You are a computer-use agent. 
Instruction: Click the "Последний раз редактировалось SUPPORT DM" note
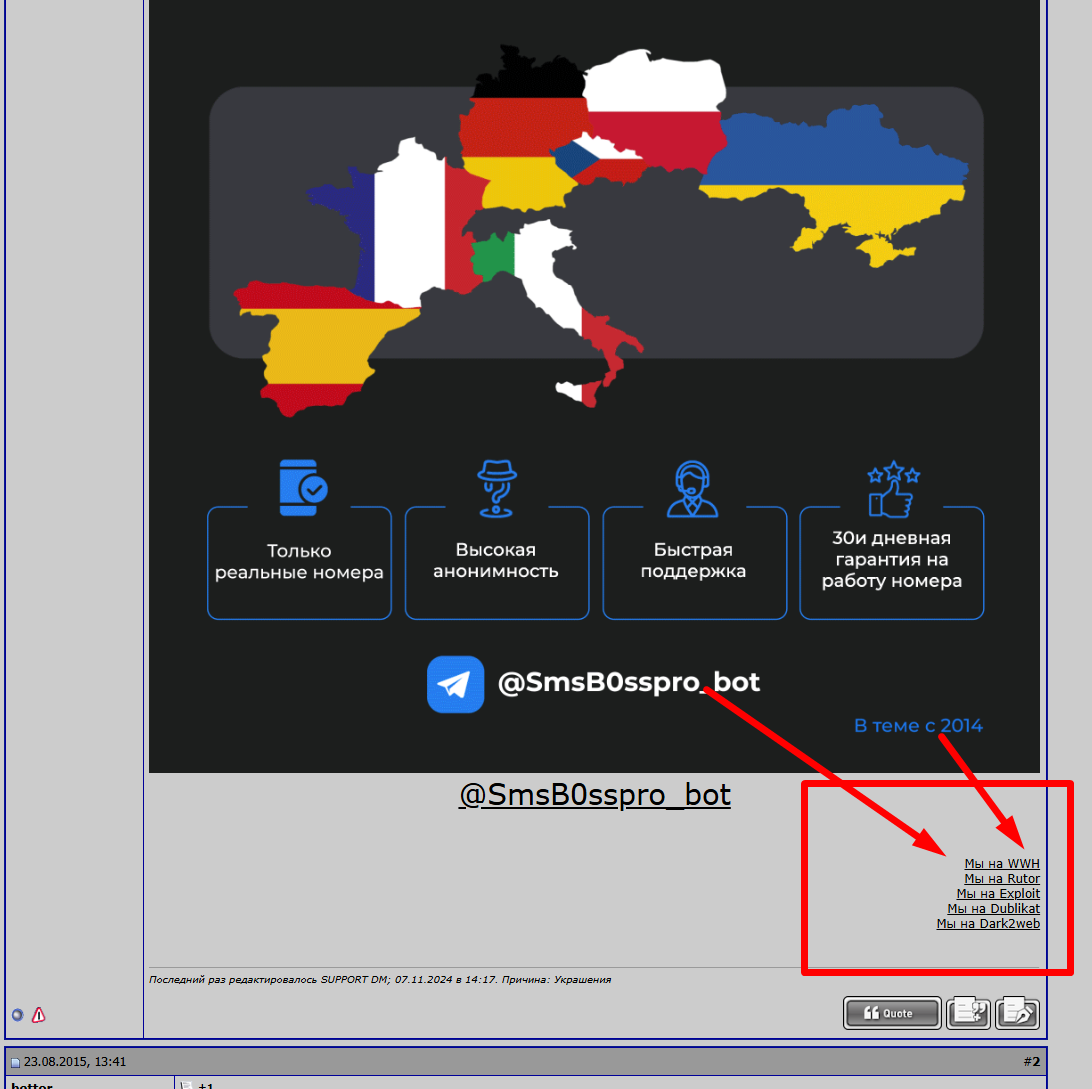point(380,980)
